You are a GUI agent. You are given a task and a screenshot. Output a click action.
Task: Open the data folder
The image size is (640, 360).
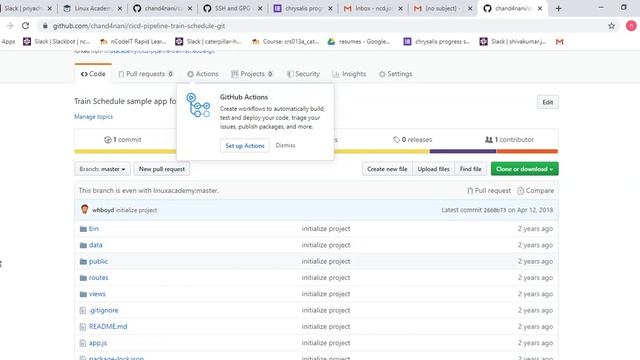[96, 245]
